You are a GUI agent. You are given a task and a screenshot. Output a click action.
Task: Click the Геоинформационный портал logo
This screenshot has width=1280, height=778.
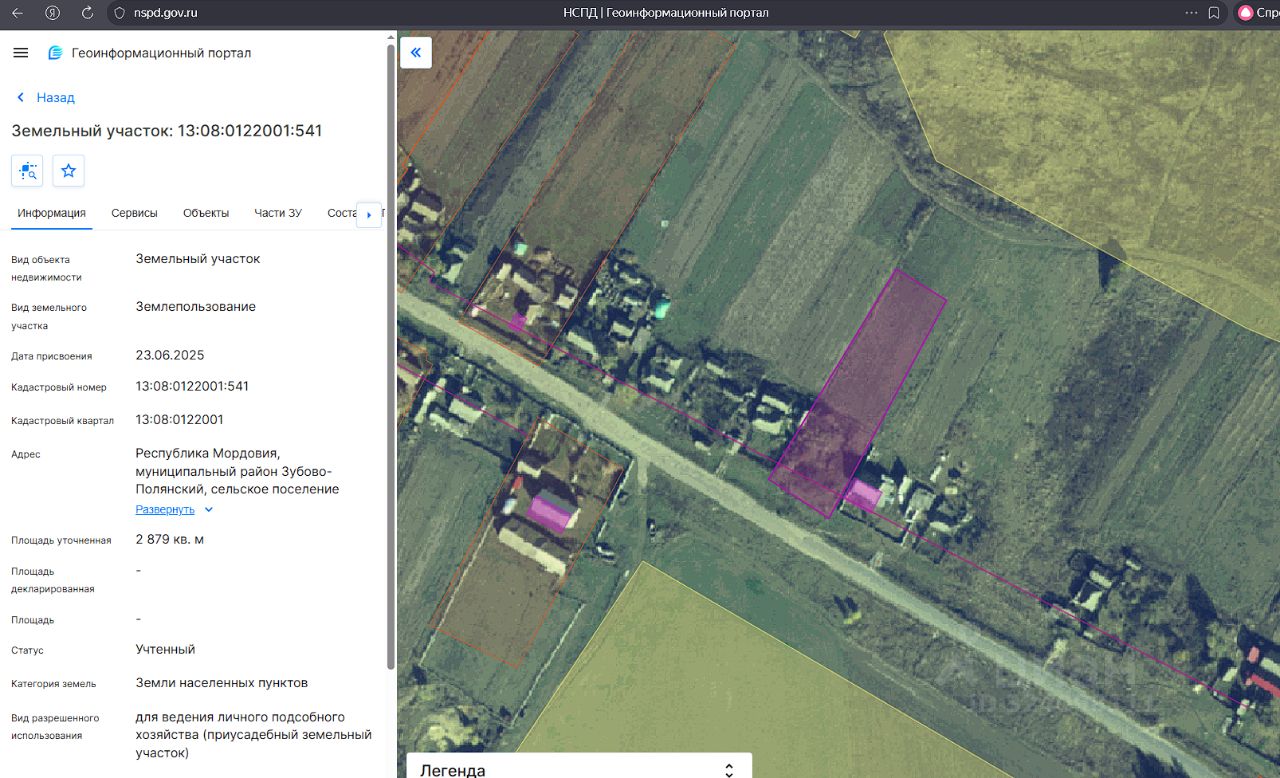(x=150, y=53)
